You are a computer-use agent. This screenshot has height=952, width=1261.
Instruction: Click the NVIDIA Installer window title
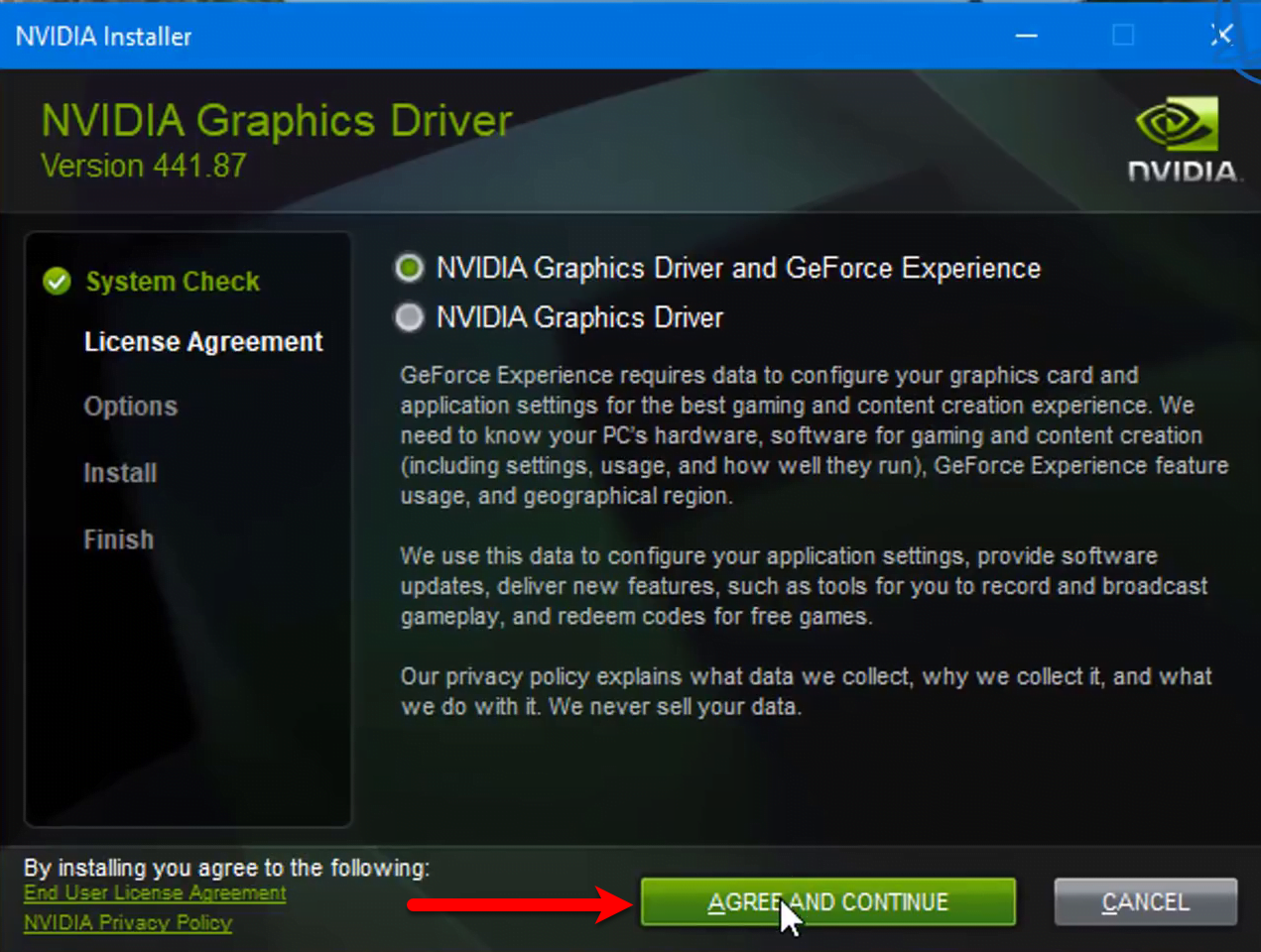(x=103, y=37)
